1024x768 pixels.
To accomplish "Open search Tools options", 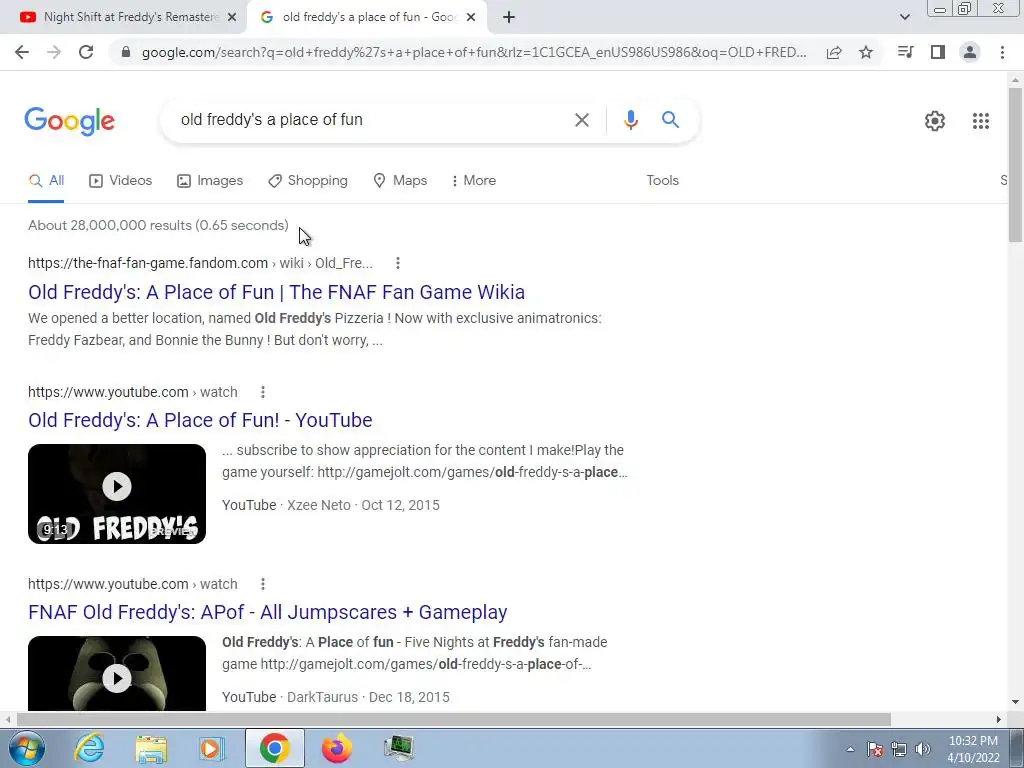I will pos(662,180).
